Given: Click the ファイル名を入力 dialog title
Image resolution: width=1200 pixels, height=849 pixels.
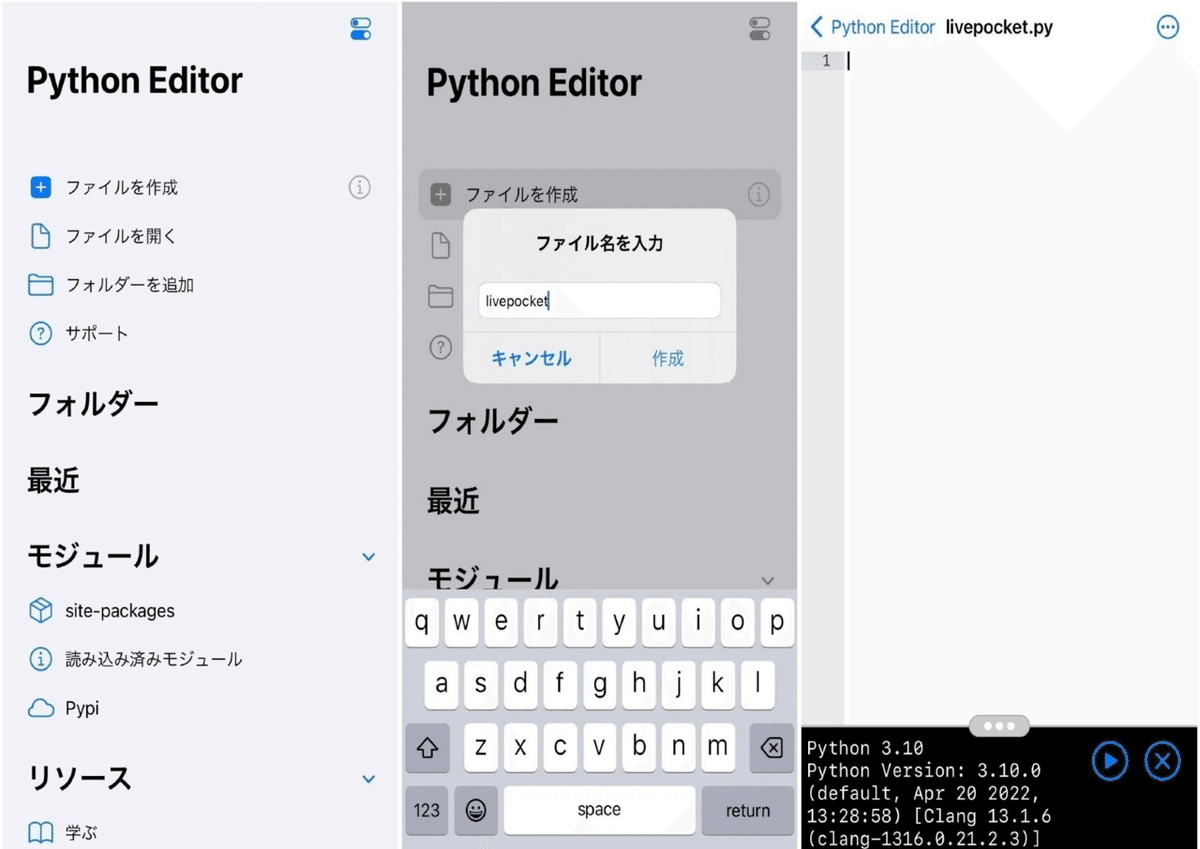Looking at the screenshot, I should (x=599, y=243).
